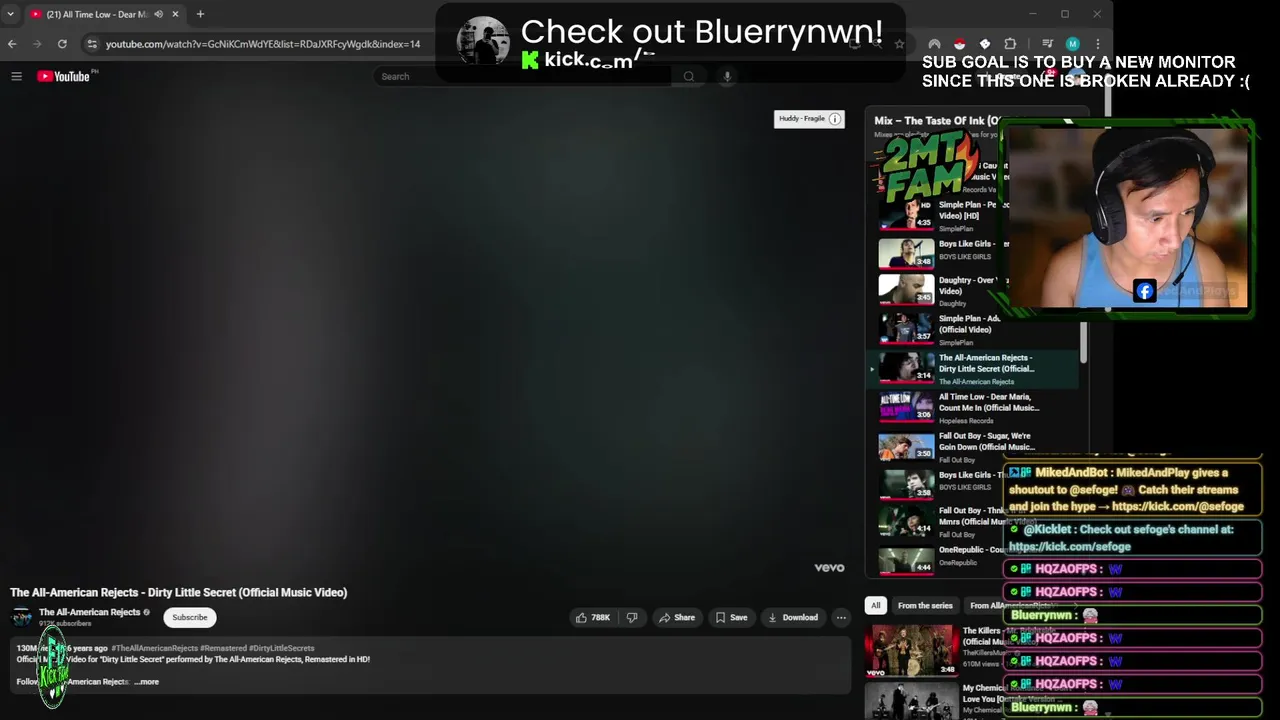Select the current Dirty Little Secret playlist item
The height and width of the screenshot is (720, 1280).
972,369
